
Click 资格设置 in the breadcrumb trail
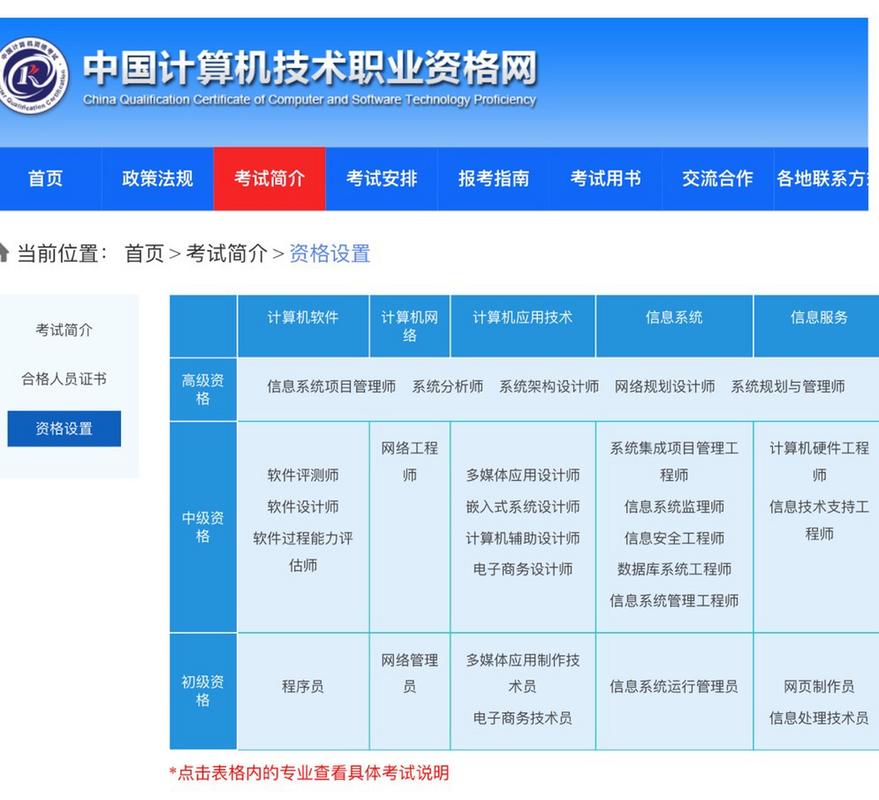click(x=330, y=253)
